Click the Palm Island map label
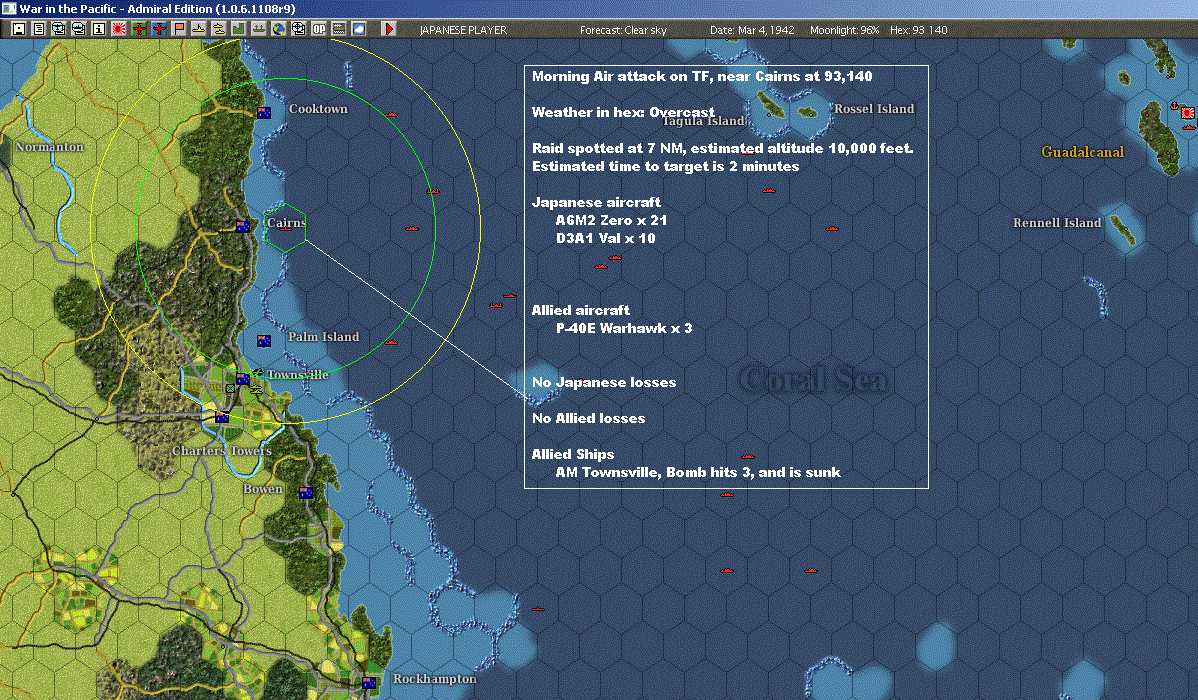The height and width of the screenshot is (700, 1198). [323, 336]
